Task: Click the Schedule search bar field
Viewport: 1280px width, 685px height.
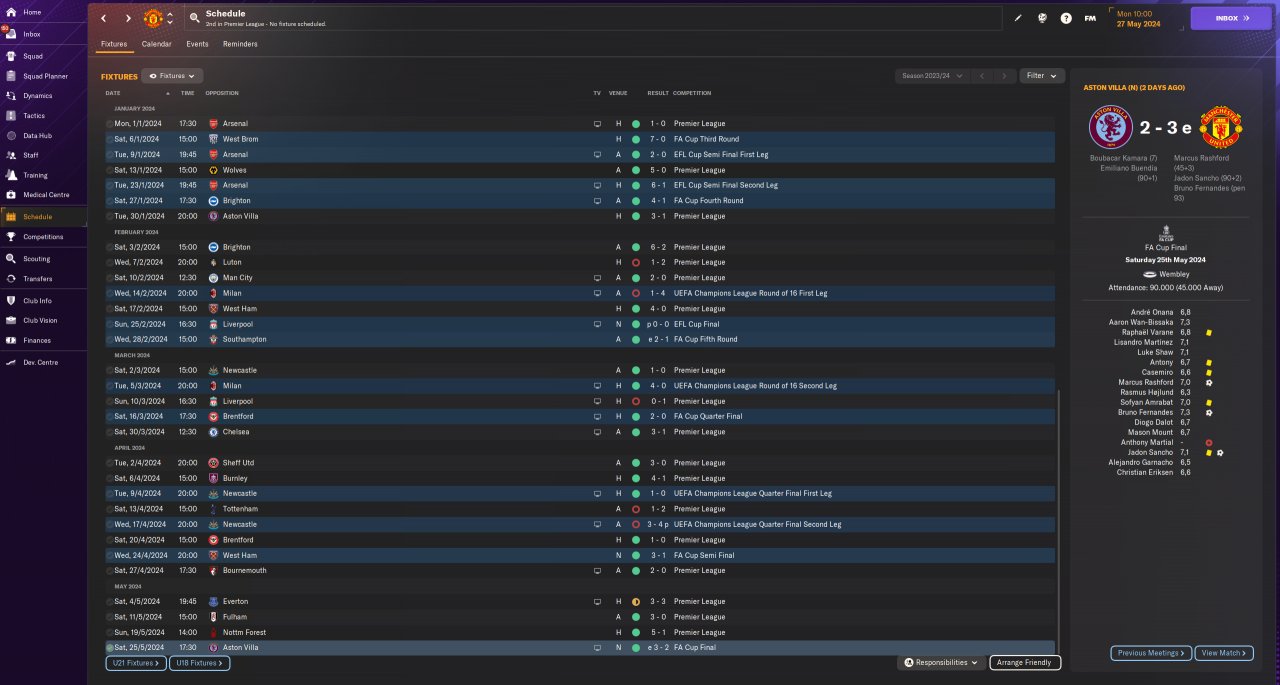Action: pos(593,18)
